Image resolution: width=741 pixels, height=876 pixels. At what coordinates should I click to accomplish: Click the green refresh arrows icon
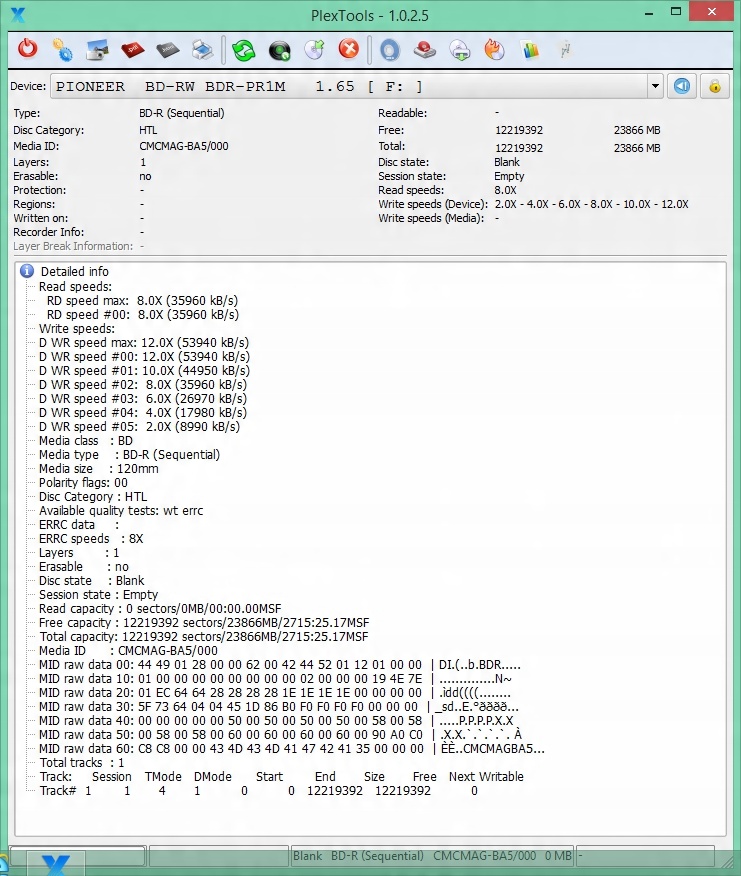(x=244, y=49)
